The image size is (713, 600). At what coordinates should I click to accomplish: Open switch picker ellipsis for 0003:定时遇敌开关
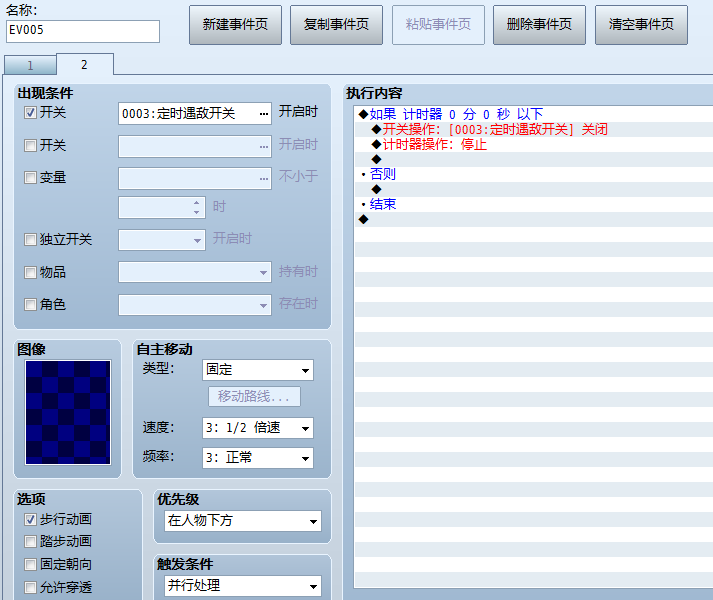coord(264,114)
